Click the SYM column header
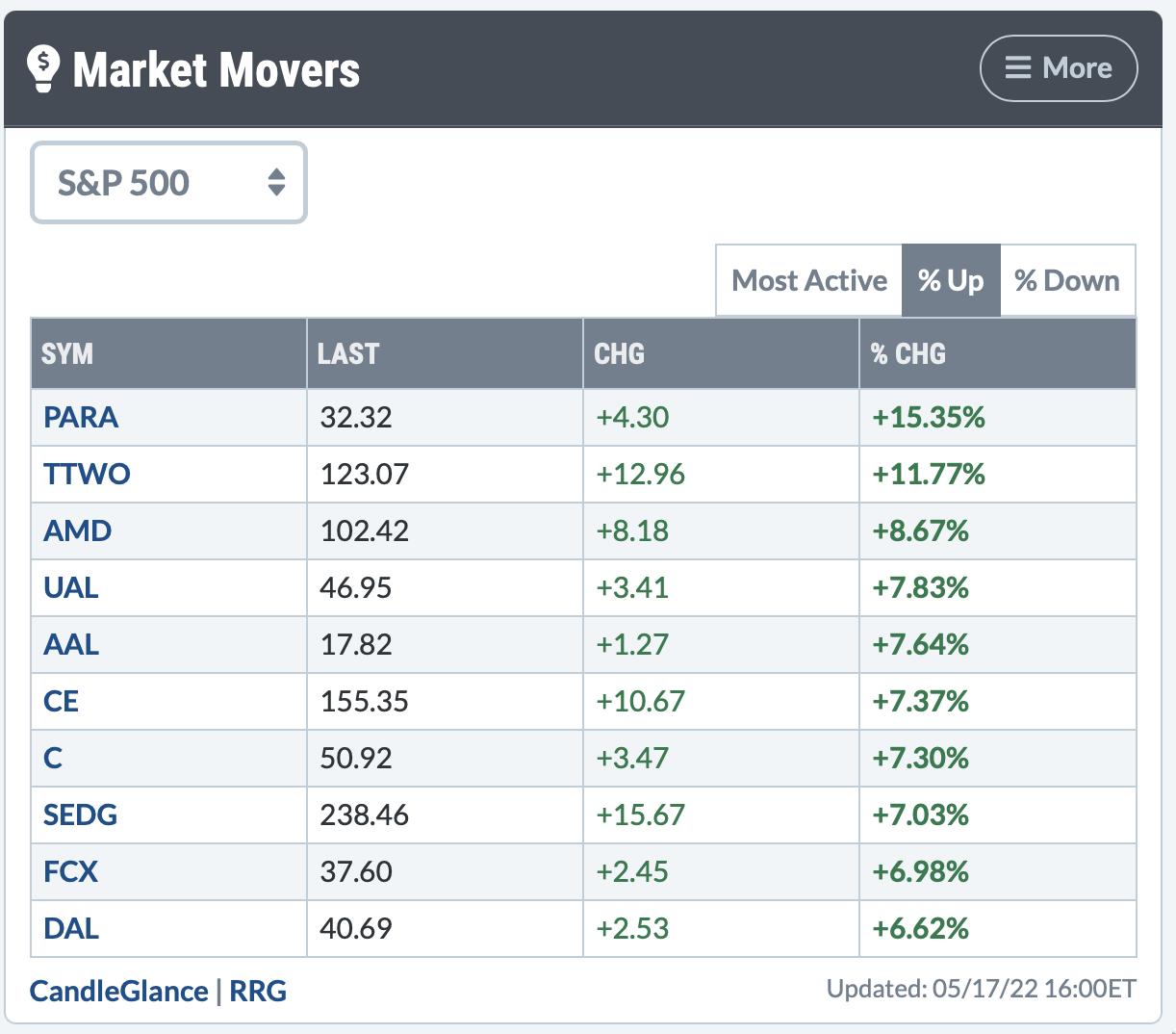The image size is (1176, 1034). pyautogui.click(x=67, y=354)
